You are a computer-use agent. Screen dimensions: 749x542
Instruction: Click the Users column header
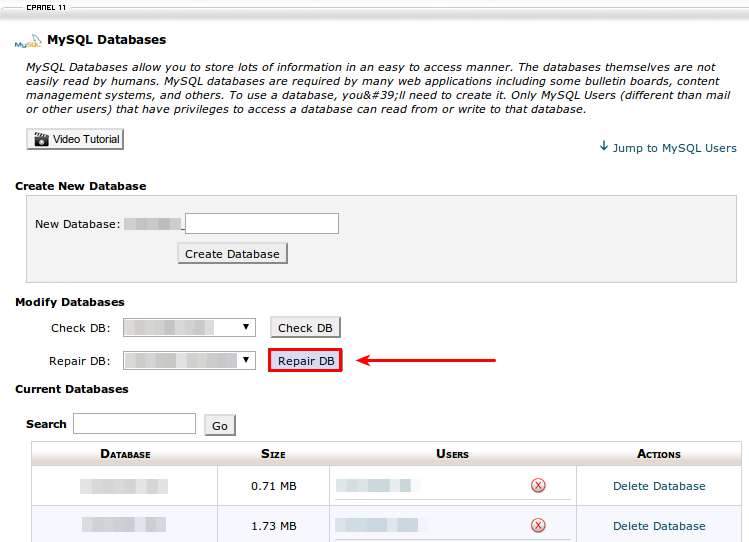coord(452,454)
